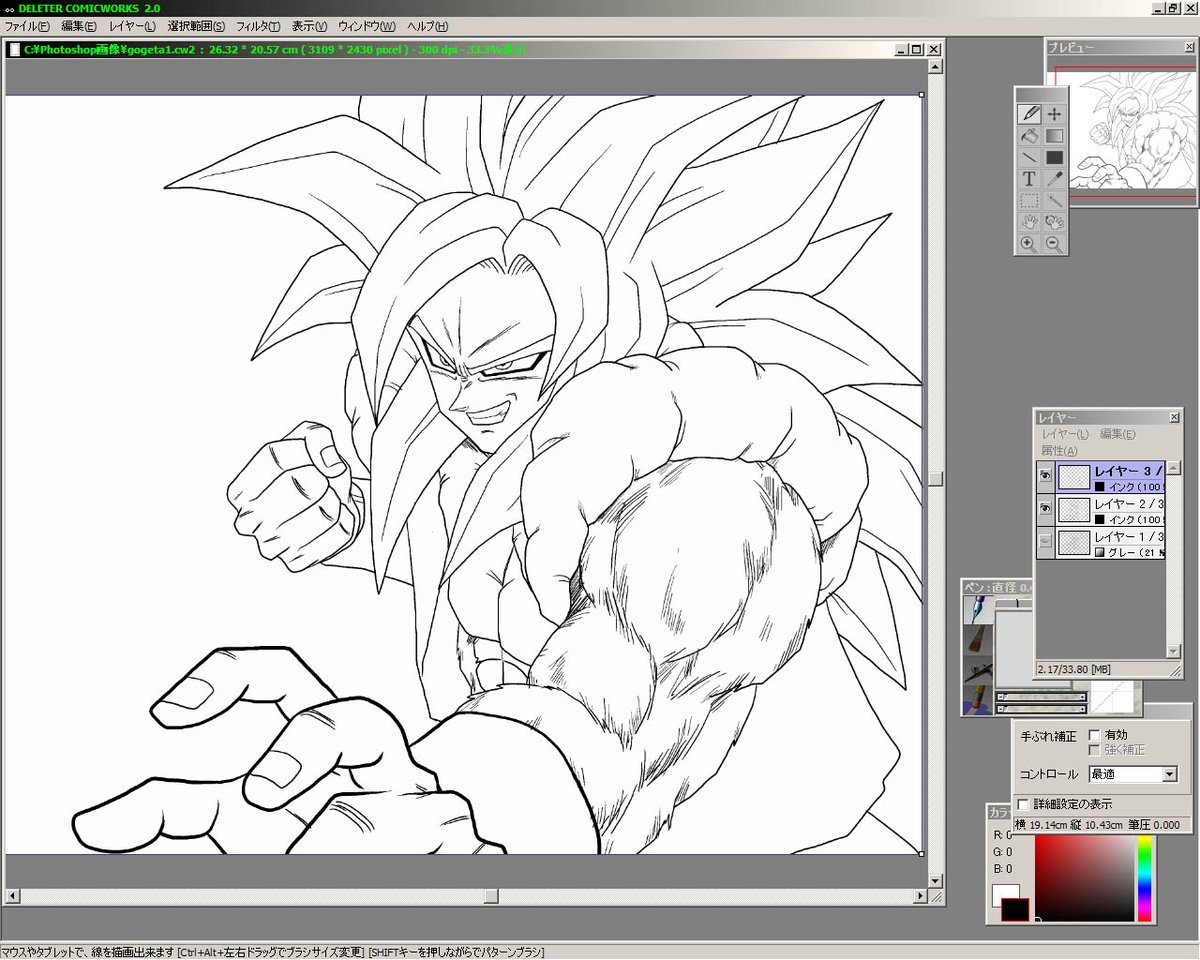Click the Comicworks app icon in title bar
The width and height of the screenshot is (1200, 960).
click(8, 8)
